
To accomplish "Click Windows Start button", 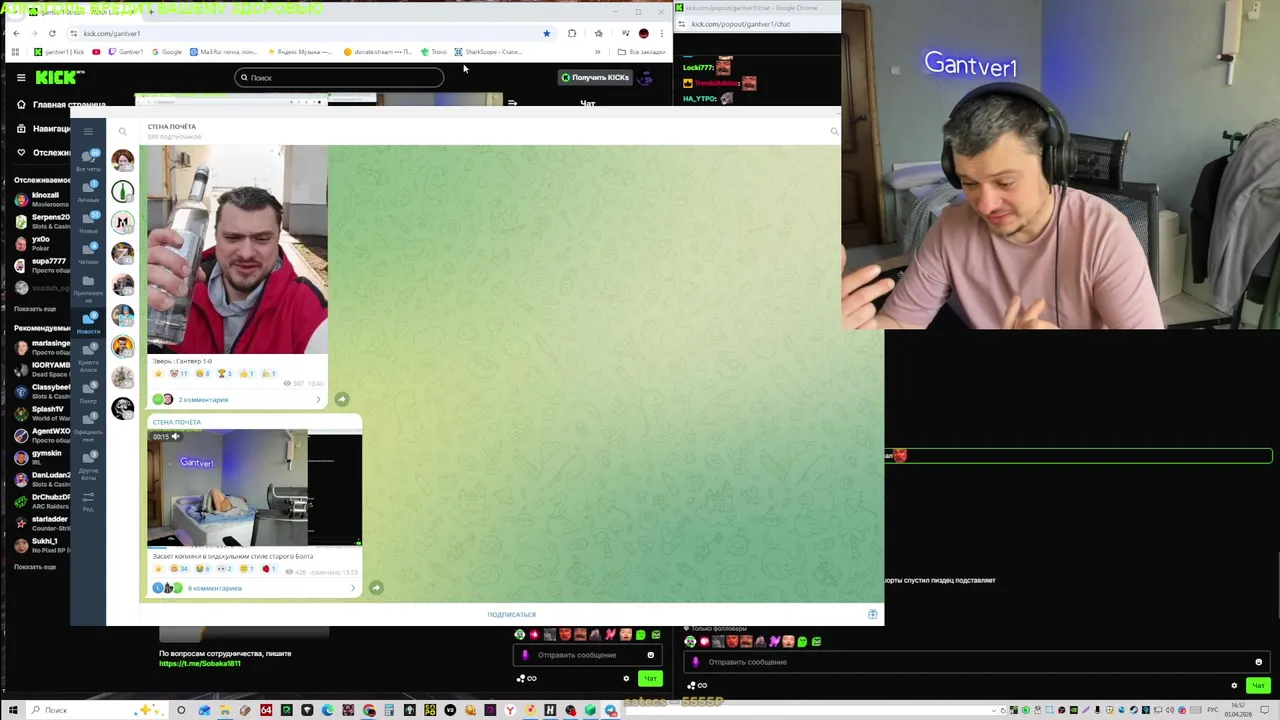I will 13,710.
